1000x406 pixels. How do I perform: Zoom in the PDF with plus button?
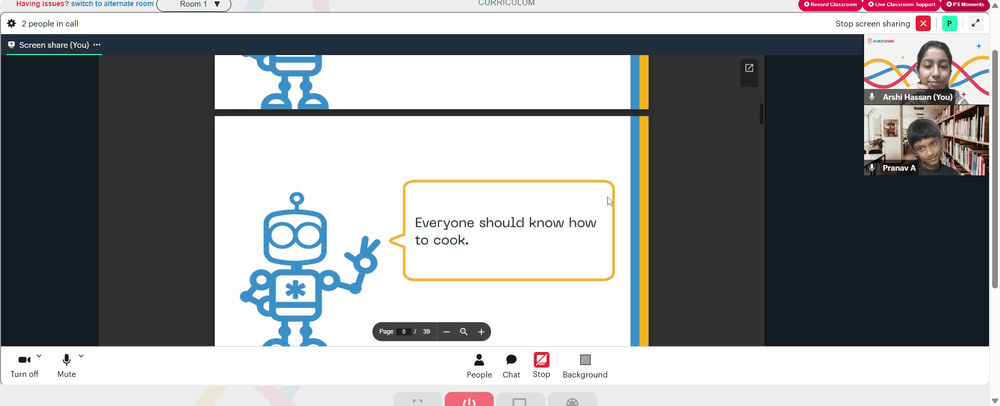coord(481,332)
